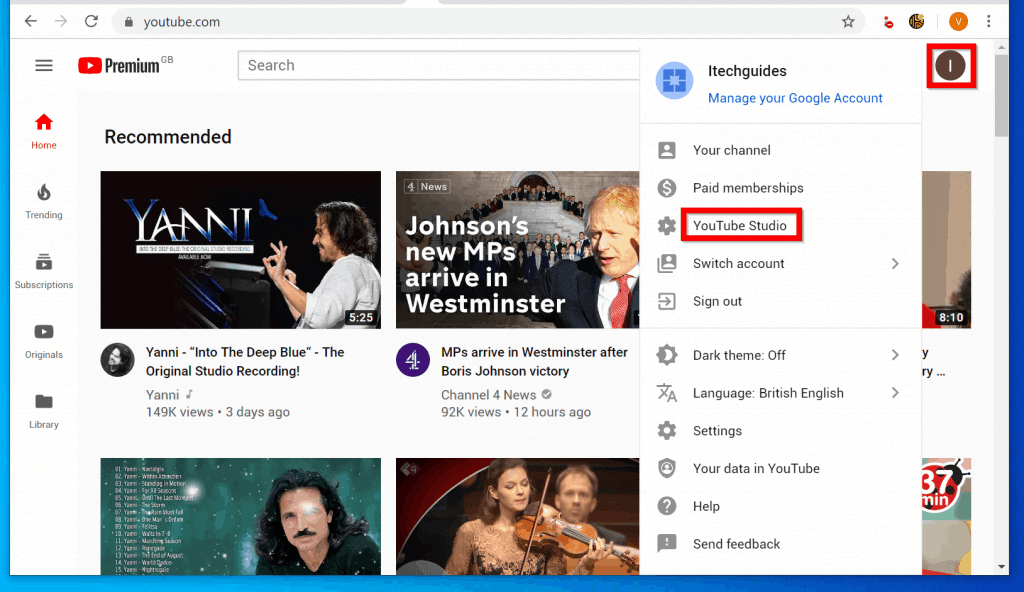Click the basketball extension icon in toolbar
Image resolution: width=1024 pixels, height=592 pixels.
tap(917, 22)
